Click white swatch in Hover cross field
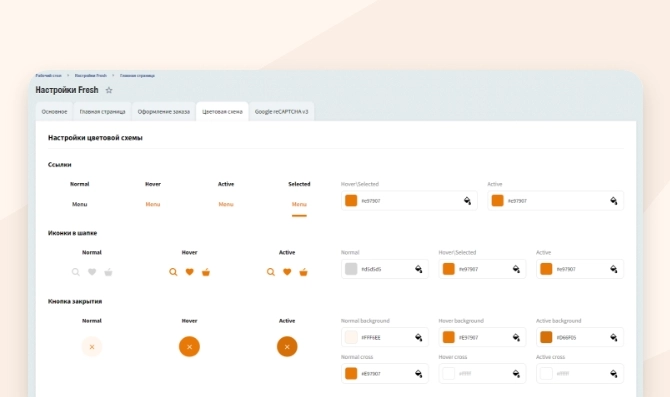This screenshot has height=397, width=670. pos(449,373)
